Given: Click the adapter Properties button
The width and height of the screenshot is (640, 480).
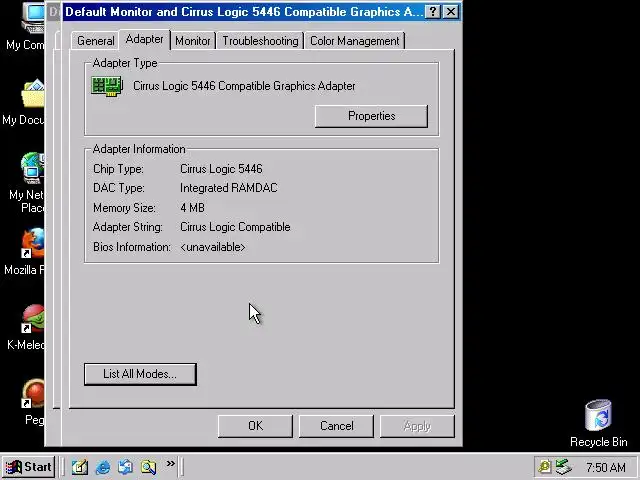Looking at the screenshot, I should pos(371,116).
